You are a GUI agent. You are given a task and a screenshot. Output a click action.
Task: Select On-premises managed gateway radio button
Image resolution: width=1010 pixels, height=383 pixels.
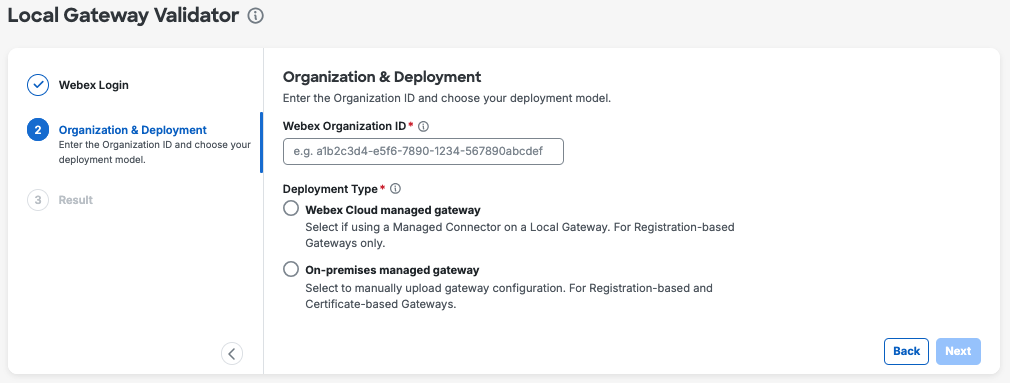tap(291, 269)
